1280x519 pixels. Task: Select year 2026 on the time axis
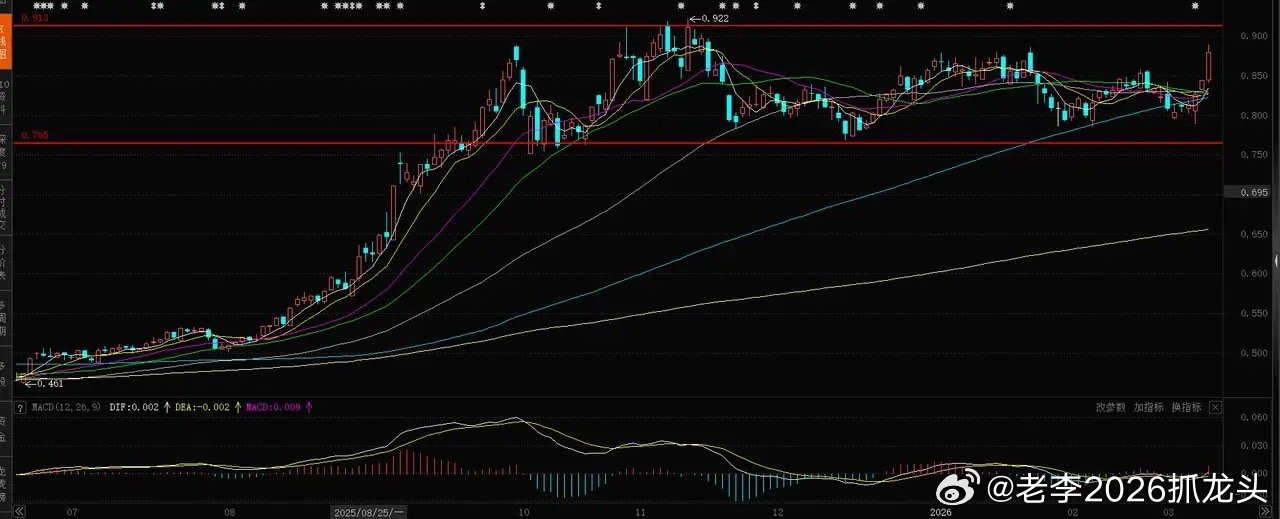(940, 512)
